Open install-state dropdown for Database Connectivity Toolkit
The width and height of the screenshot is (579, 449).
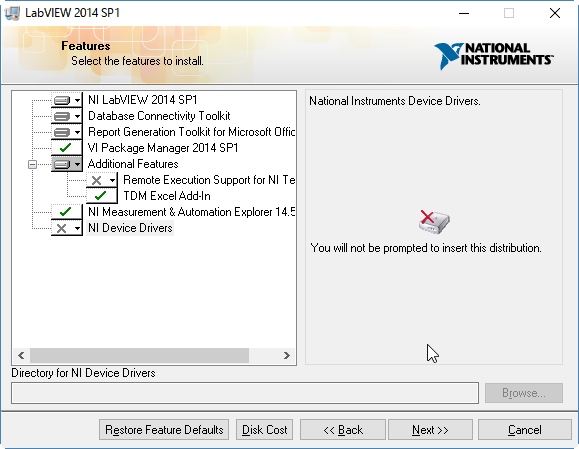point(77,116)
